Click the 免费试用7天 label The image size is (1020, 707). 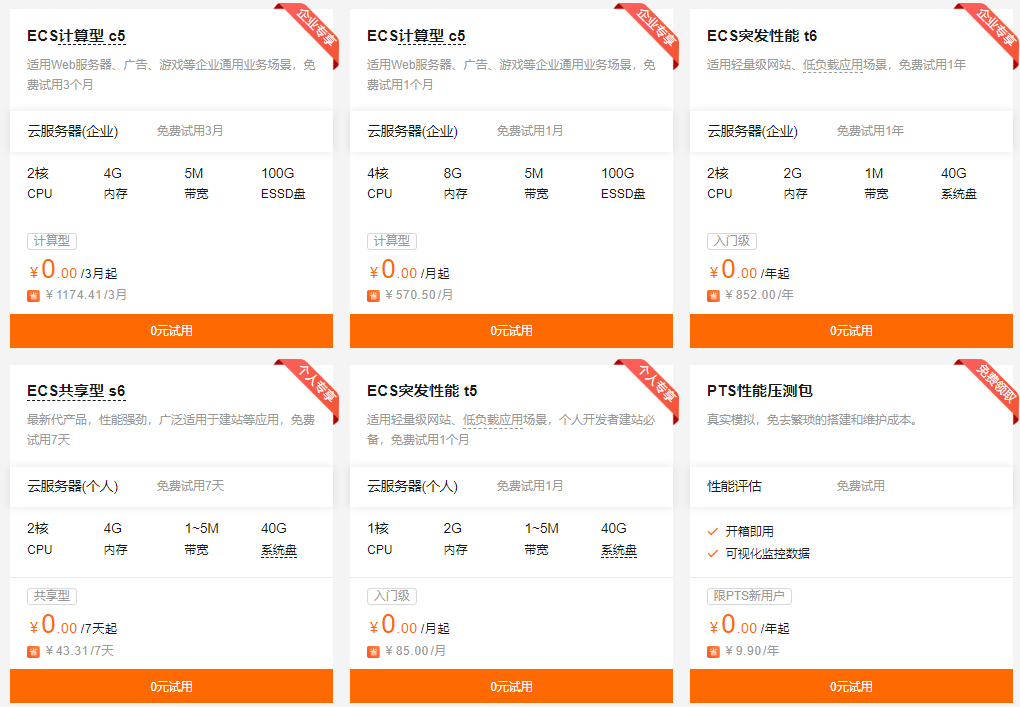coord(191,486)
